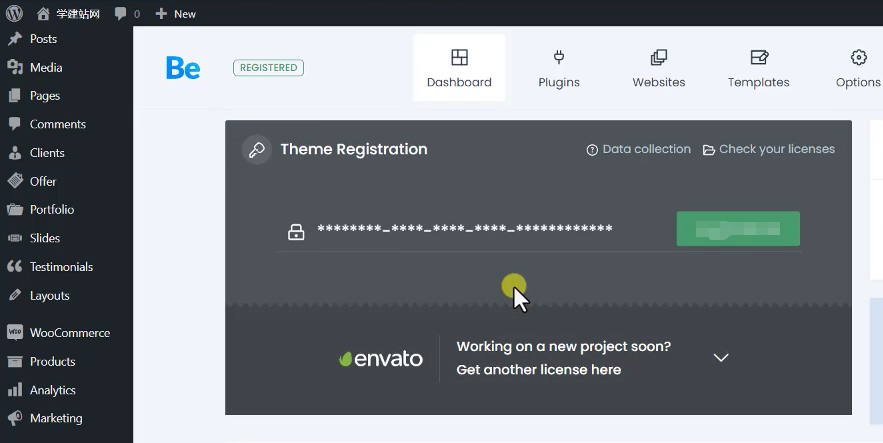Switch to the Dashboard tab

[x=459, y=68]
